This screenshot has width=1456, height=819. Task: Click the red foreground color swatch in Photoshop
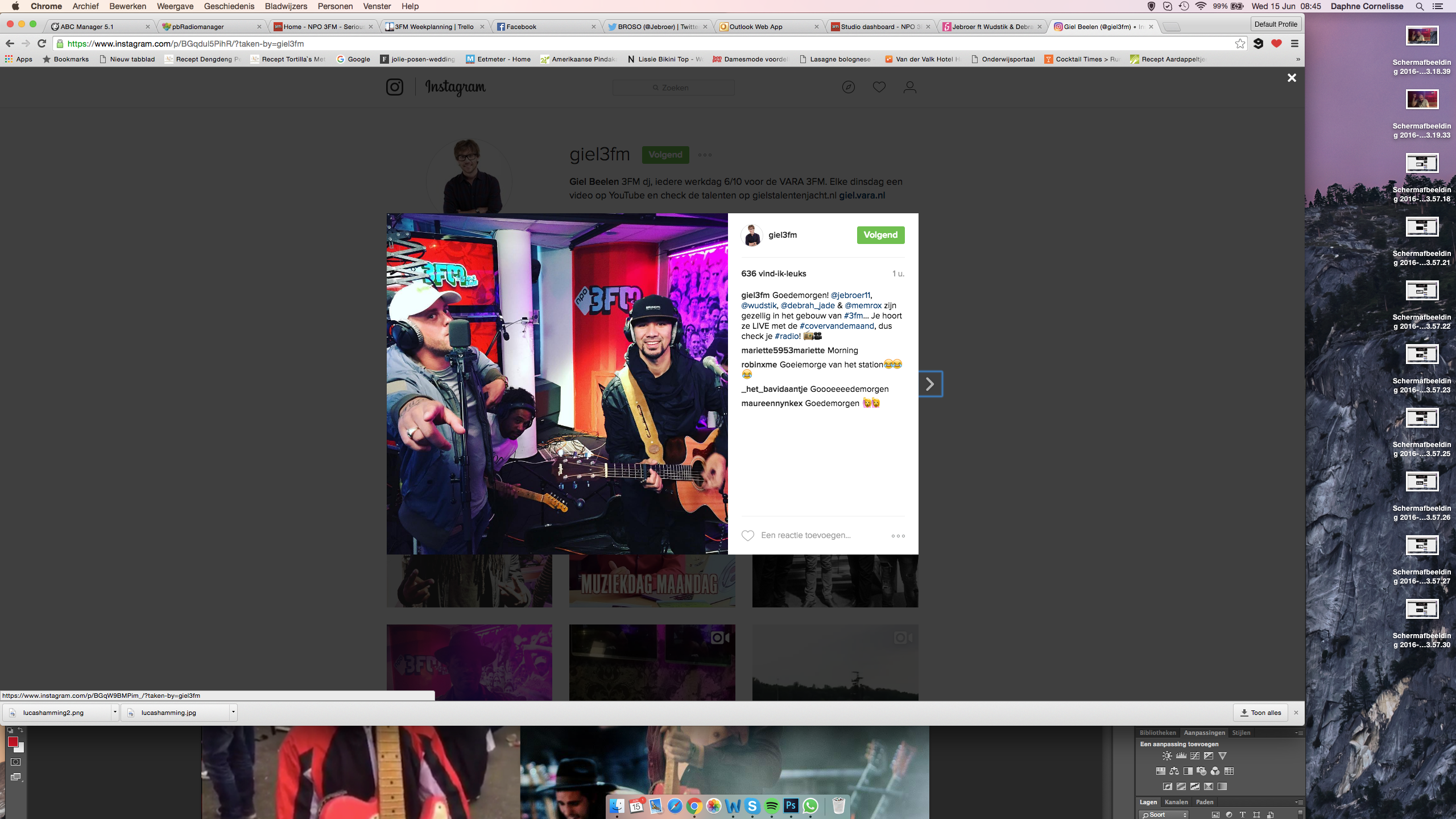(x=13, y=742)
